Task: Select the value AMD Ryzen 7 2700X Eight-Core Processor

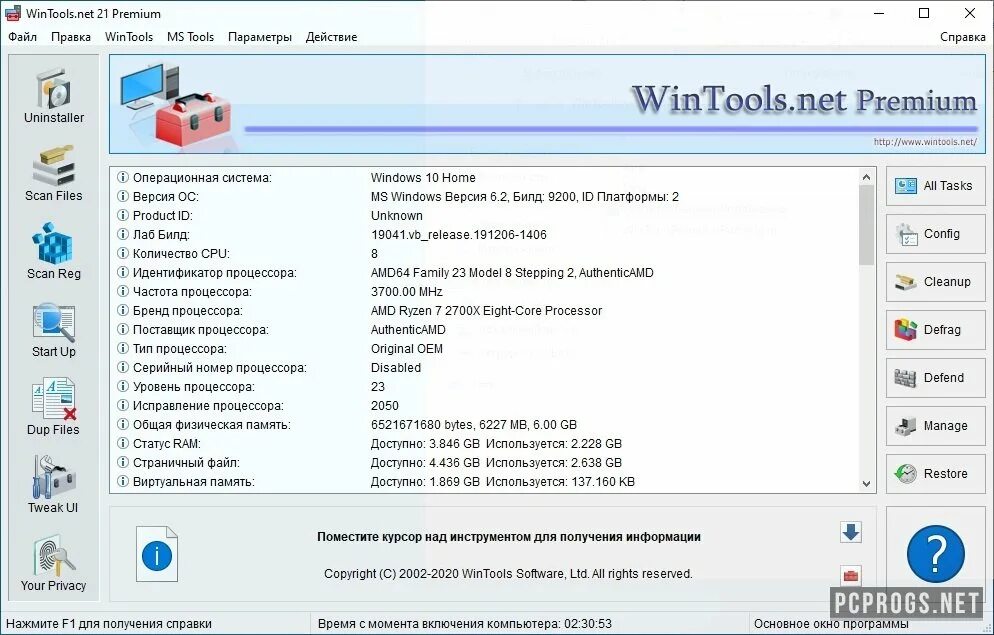Action: tap(486, 311)
